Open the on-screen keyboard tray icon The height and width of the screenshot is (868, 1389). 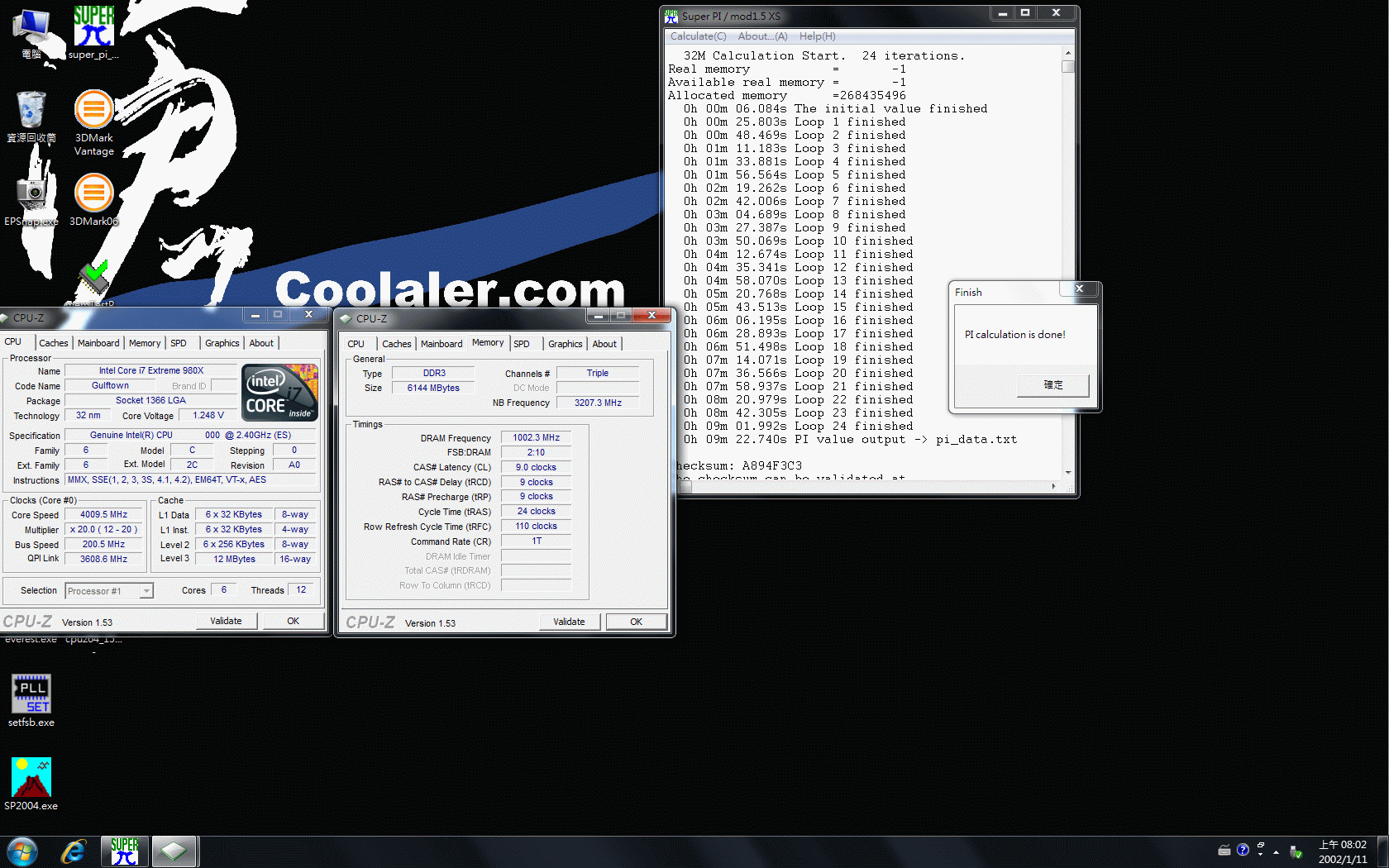click(1224, 850)
